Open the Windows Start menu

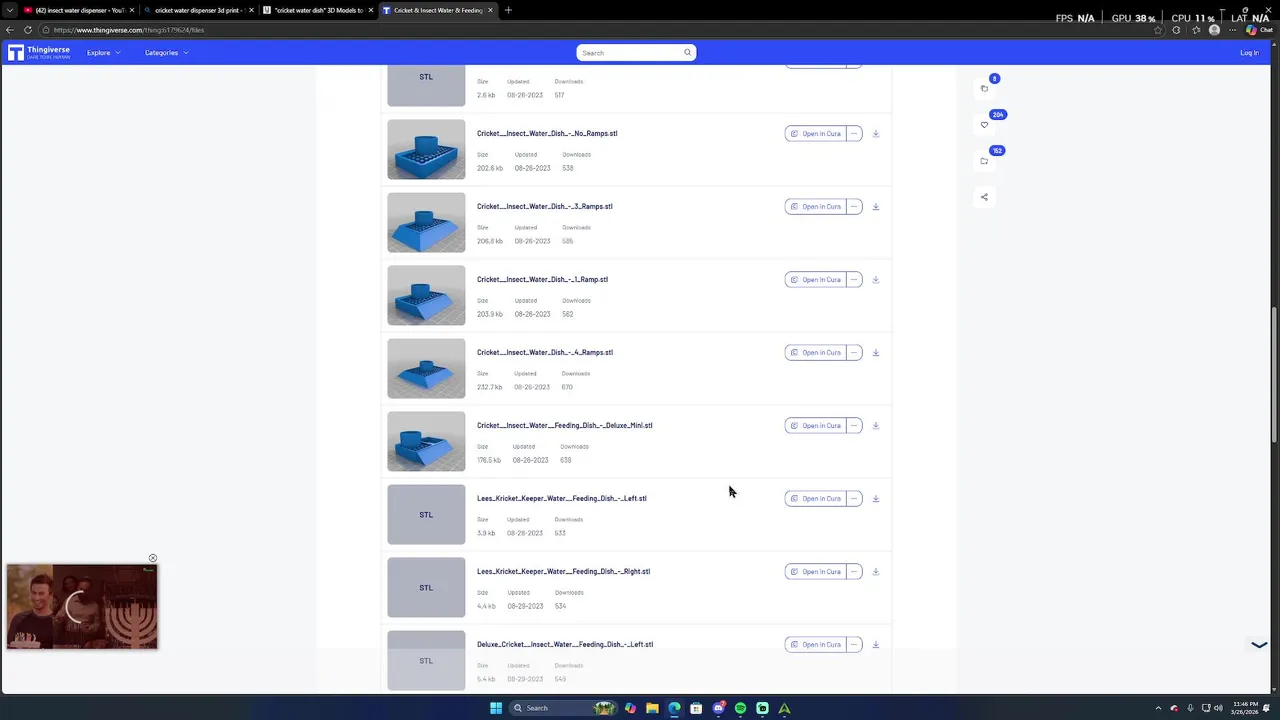pyautogui.click(x=495, y=708)
